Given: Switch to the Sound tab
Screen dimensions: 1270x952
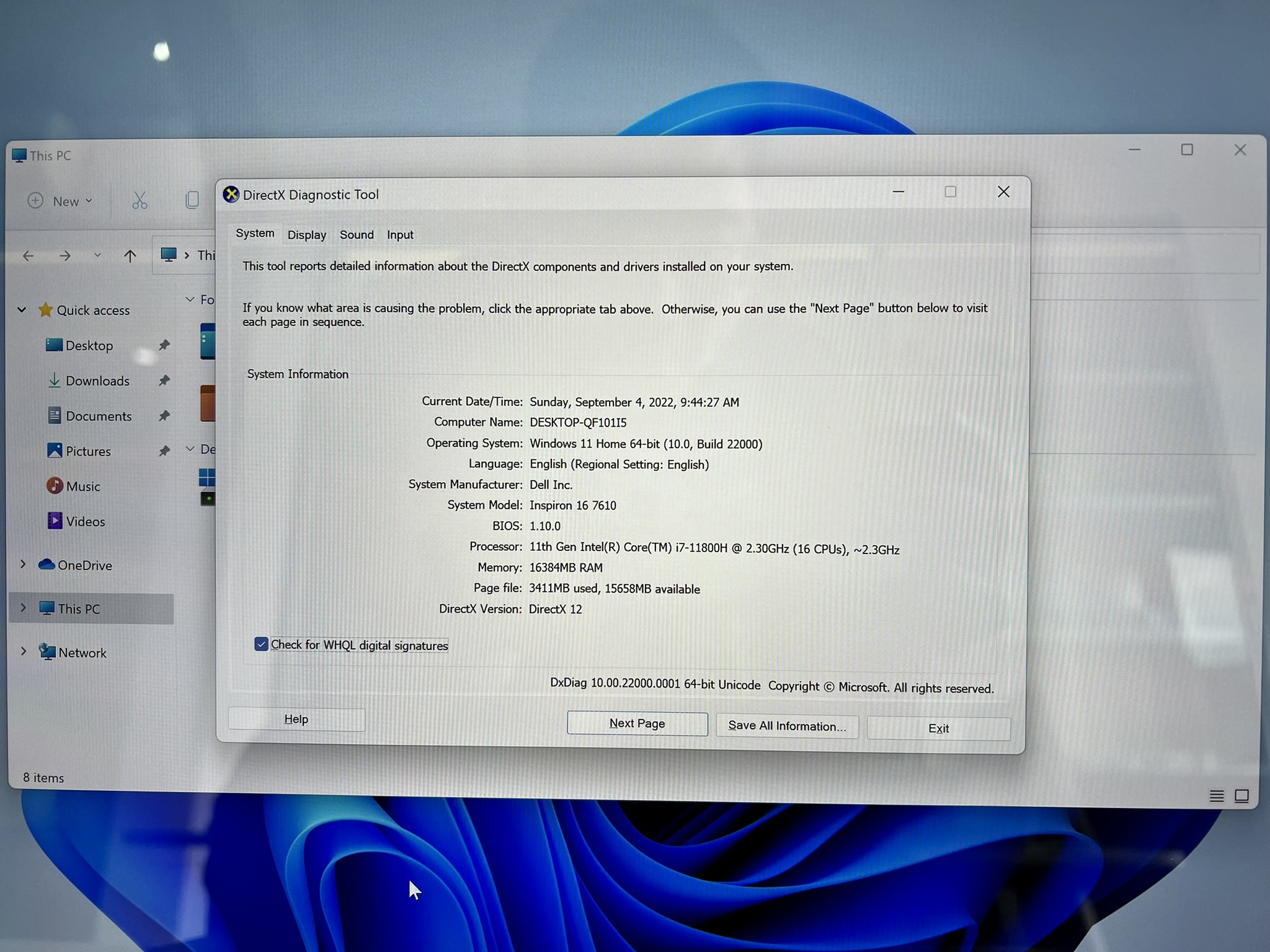Looking at the screenshot, I should coord(357,235).
